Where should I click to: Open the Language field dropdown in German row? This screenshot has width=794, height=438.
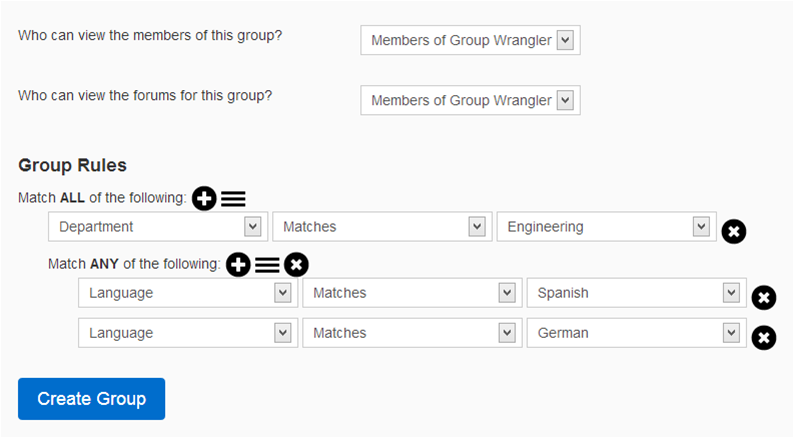point(188,333)
